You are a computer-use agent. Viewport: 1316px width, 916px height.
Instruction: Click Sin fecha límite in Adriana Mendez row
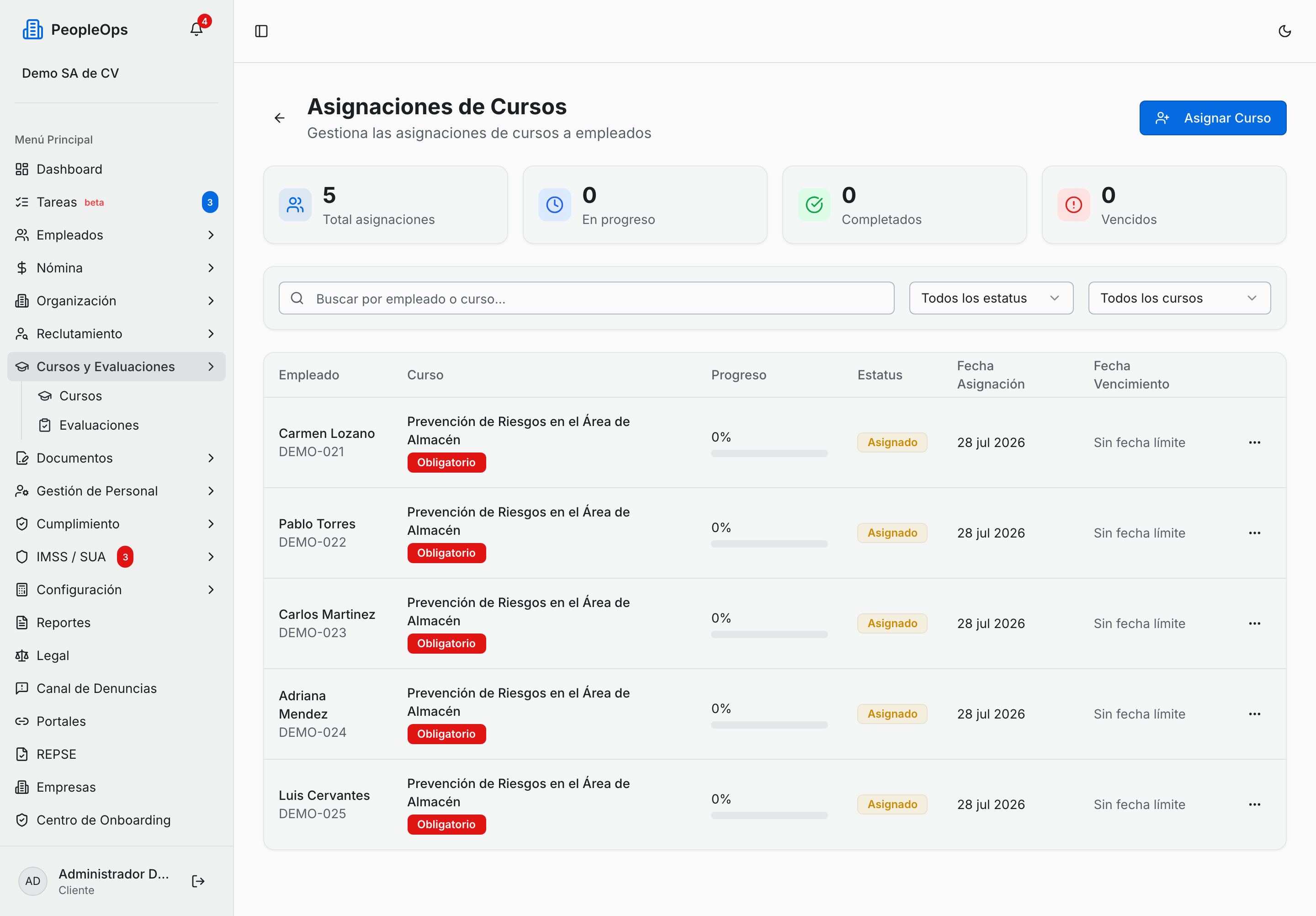1139,714
